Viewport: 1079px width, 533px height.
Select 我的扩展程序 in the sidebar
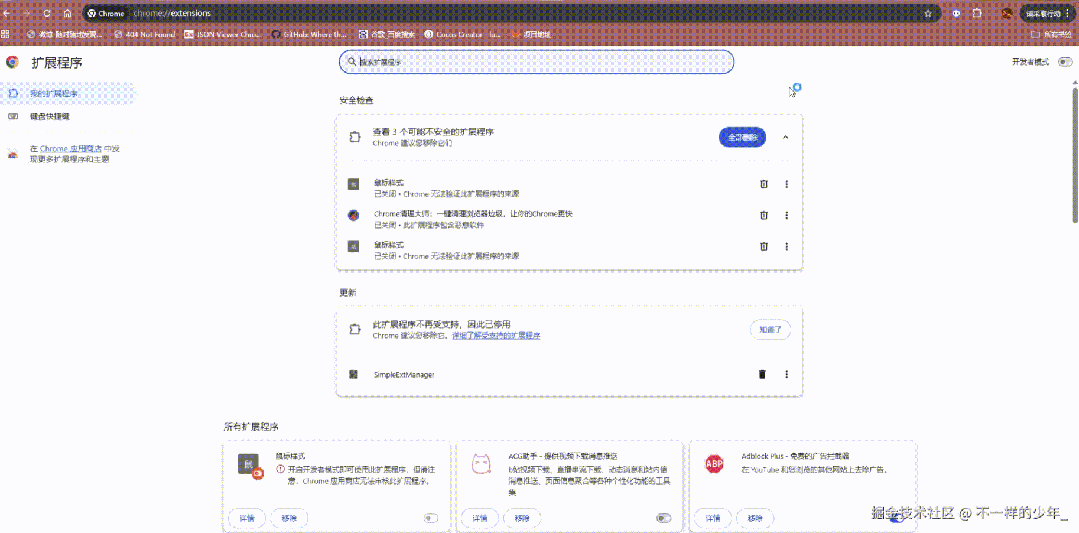[68, 94]
